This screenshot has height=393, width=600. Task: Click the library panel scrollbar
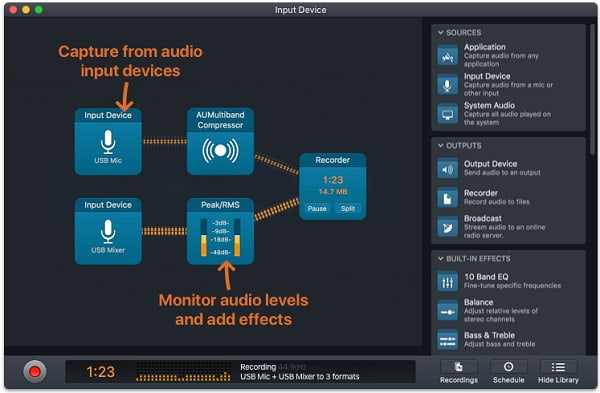[592, 90]
